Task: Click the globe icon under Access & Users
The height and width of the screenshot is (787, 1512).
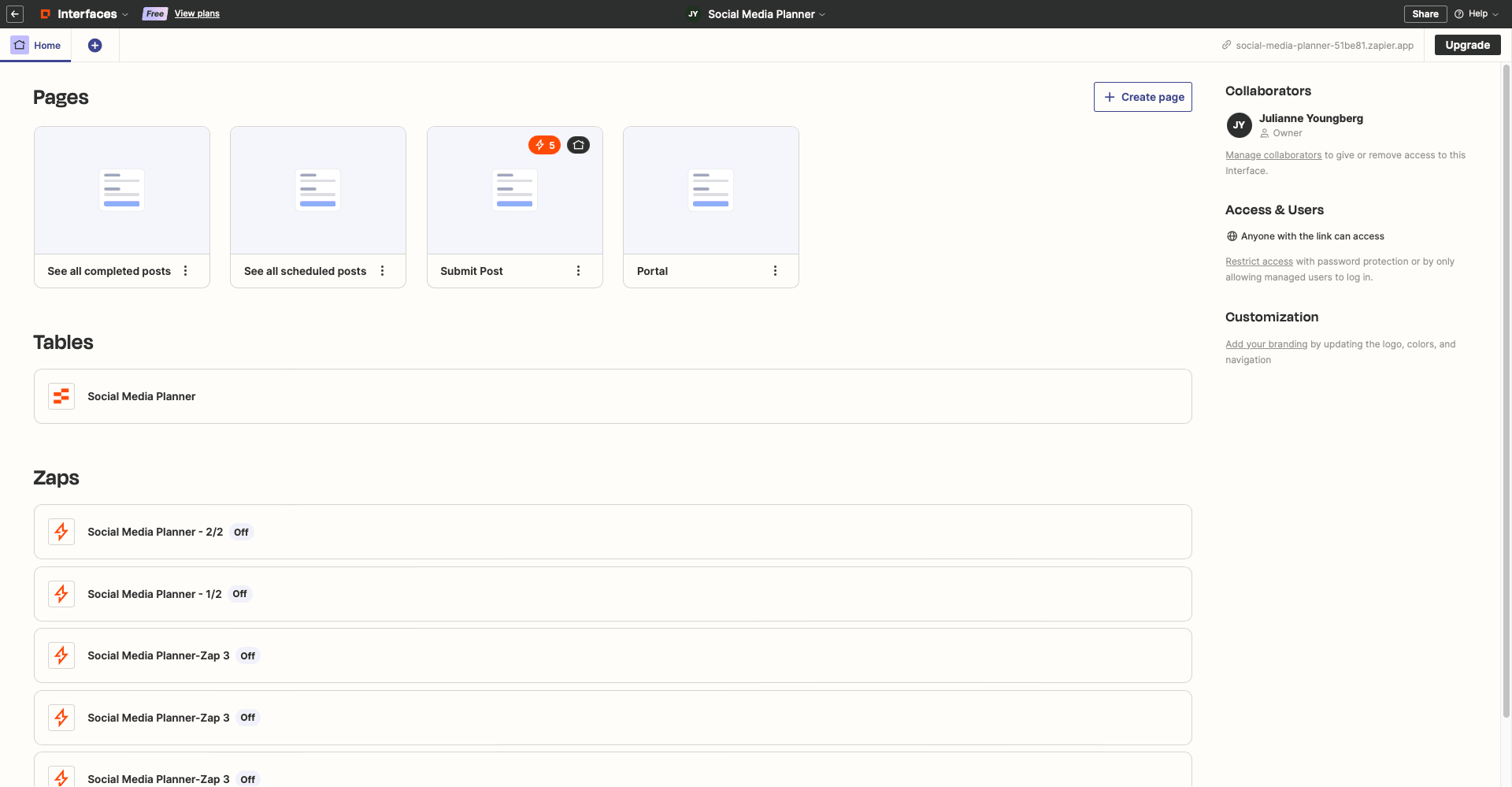Action: (x=1232, y=236)
